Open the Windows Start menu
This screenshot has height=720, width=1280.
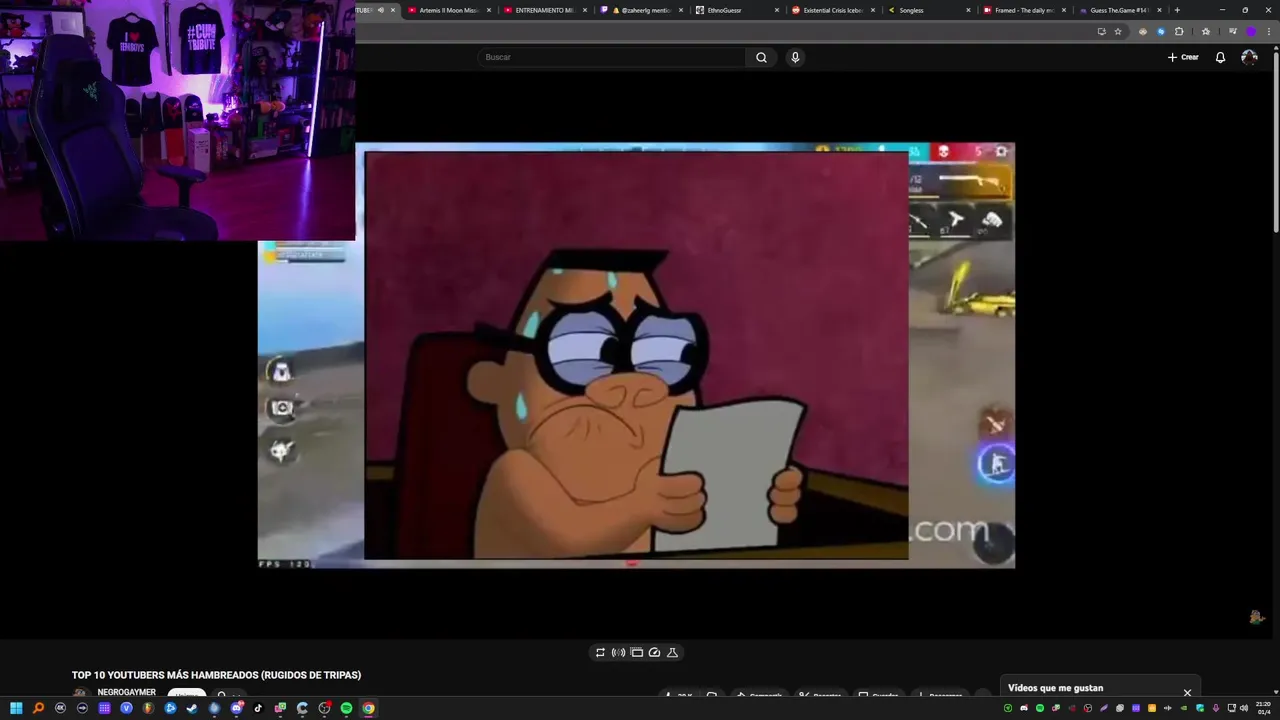tap(16, 708)
